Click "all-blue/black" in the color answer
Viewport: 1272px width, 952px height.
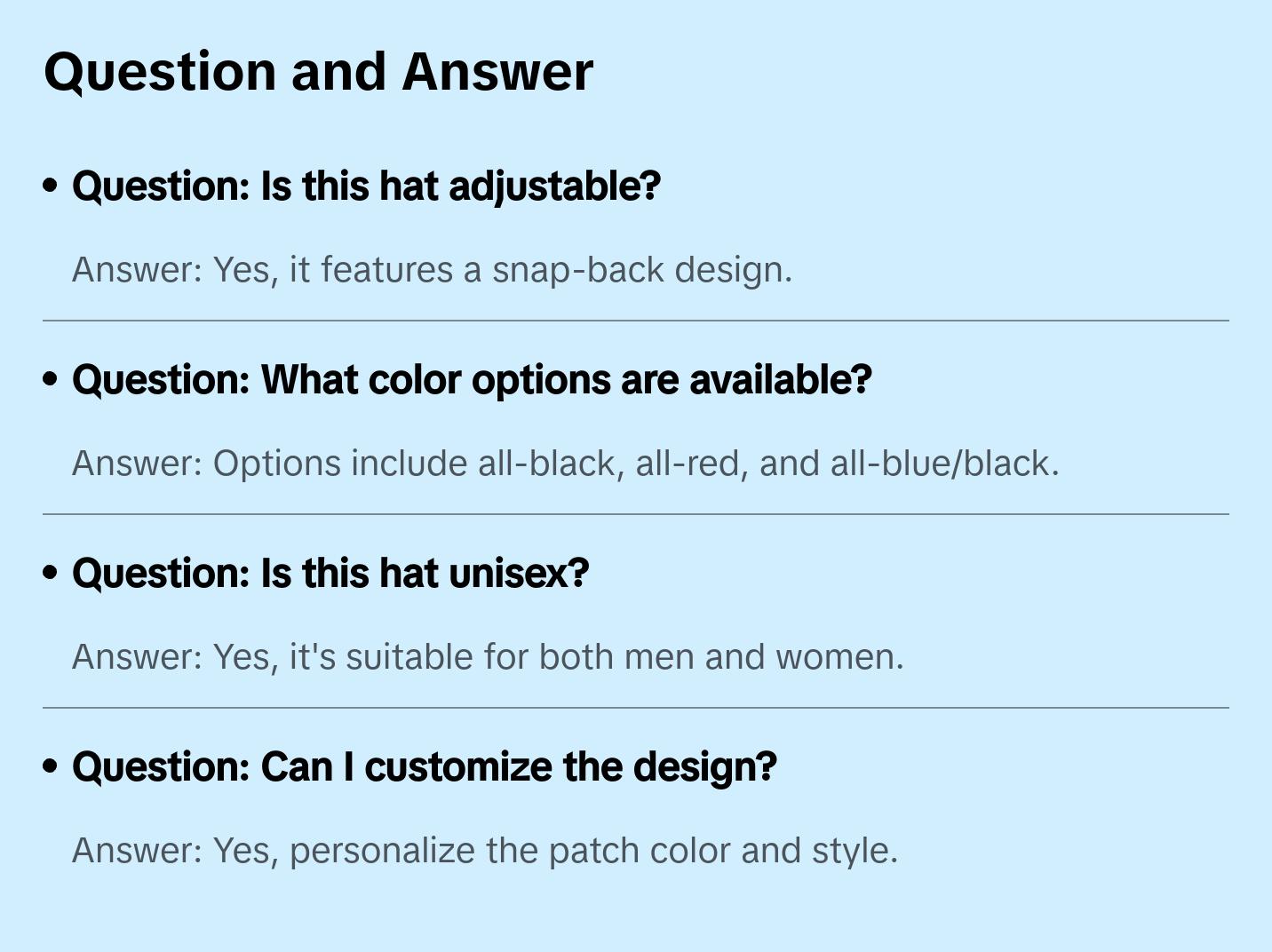point(943,464)
